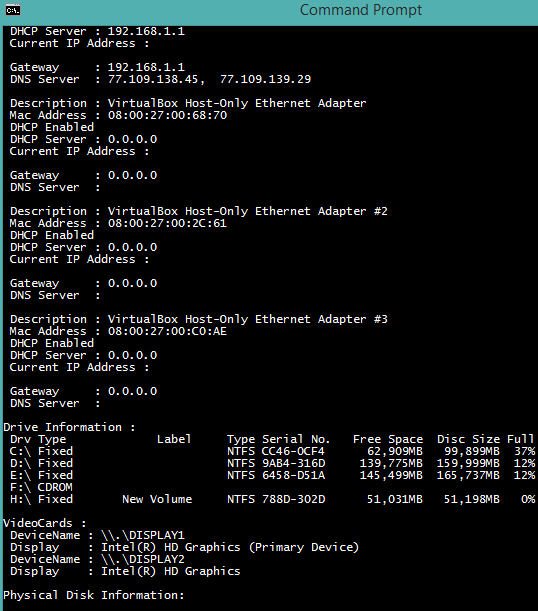Viewport: 538px width, 611px height.
Task: Select the C:\ Fixed drive row
Action: pyautogui.click(x=272, y=451)
